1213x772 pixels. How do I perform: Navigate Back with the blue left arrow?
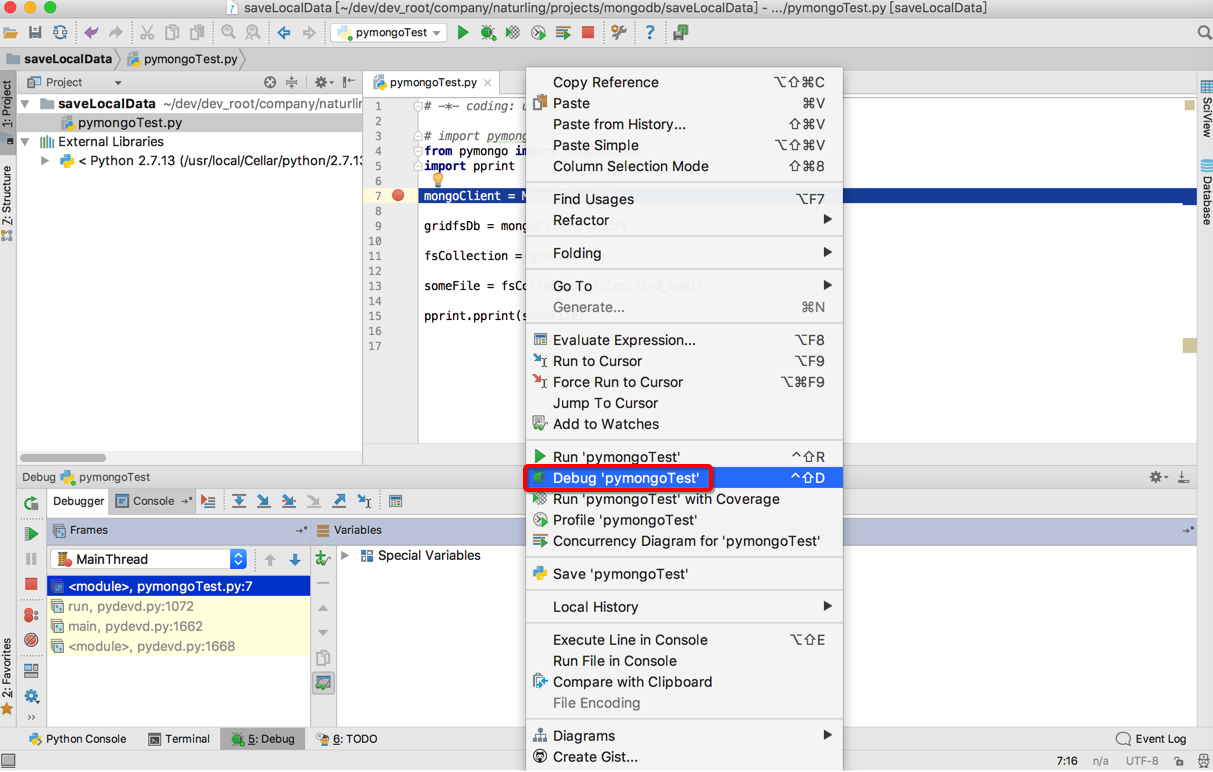pos(284,33)
